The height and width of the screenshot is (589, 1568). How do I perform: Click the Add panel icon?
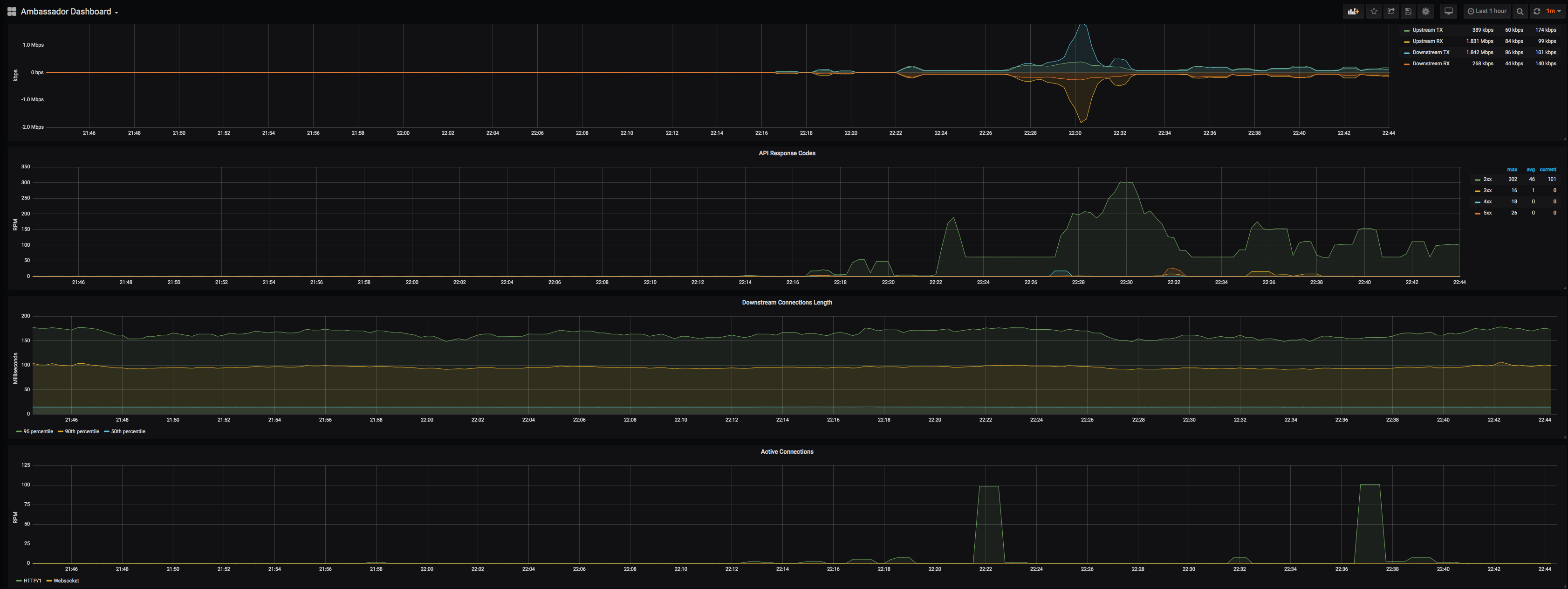point(1353,11)
